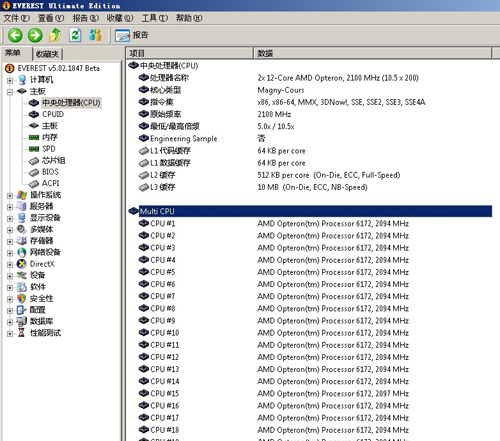Expand the DirectX tree node

10,265
